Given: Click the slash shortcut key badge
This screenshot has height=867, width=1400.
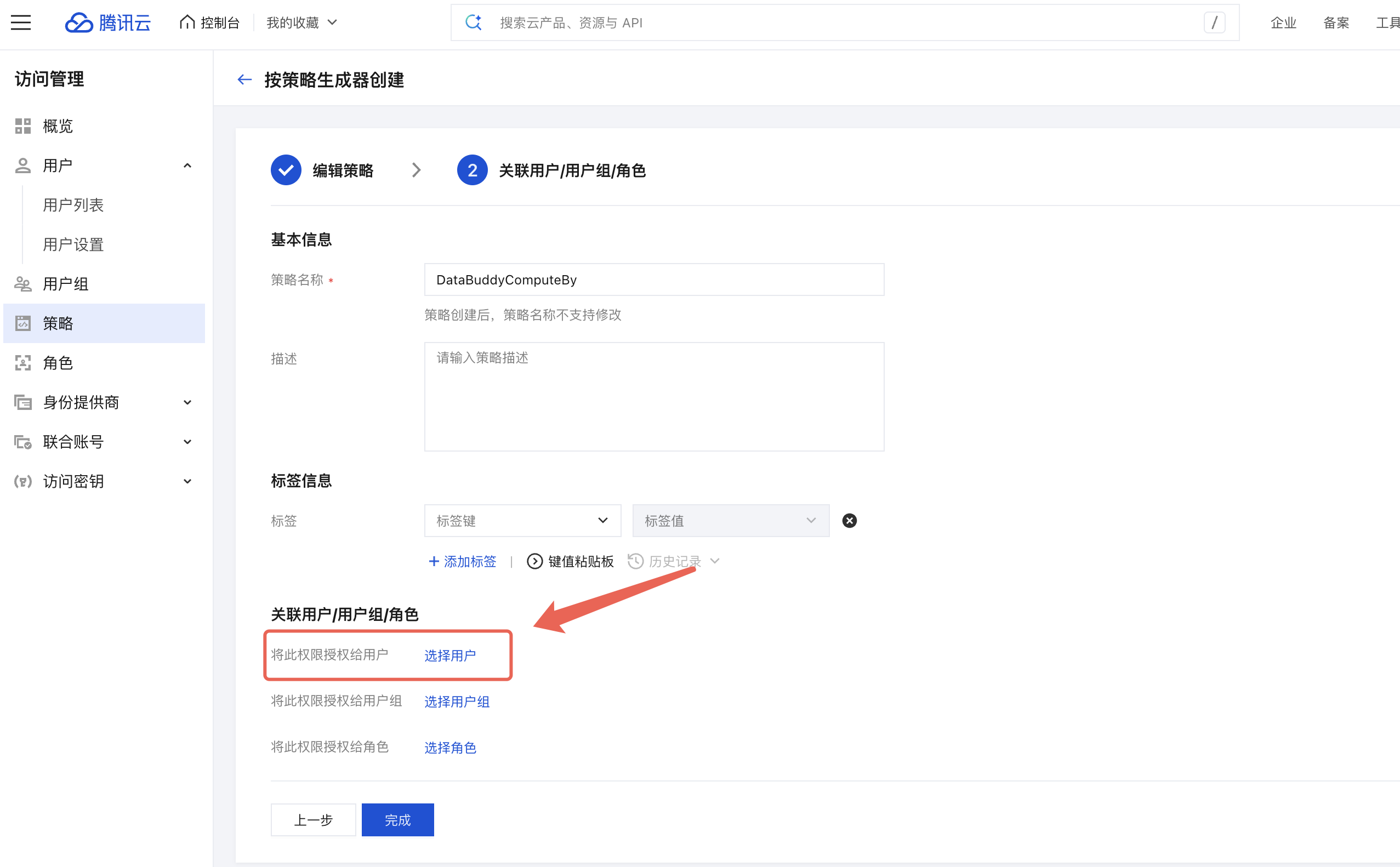Looking at the screenshot, I should pyautogui.click(x=1214, y=22).
